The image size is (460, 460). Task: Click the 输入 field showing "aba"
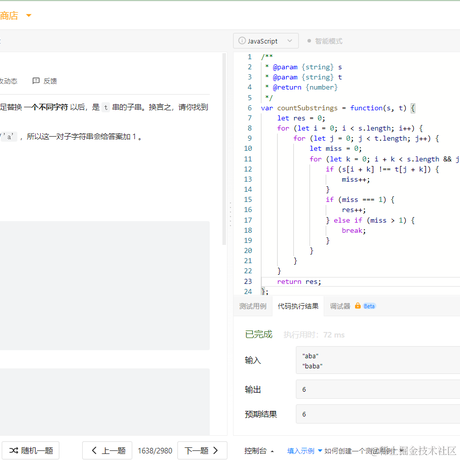tap(378, 360)
